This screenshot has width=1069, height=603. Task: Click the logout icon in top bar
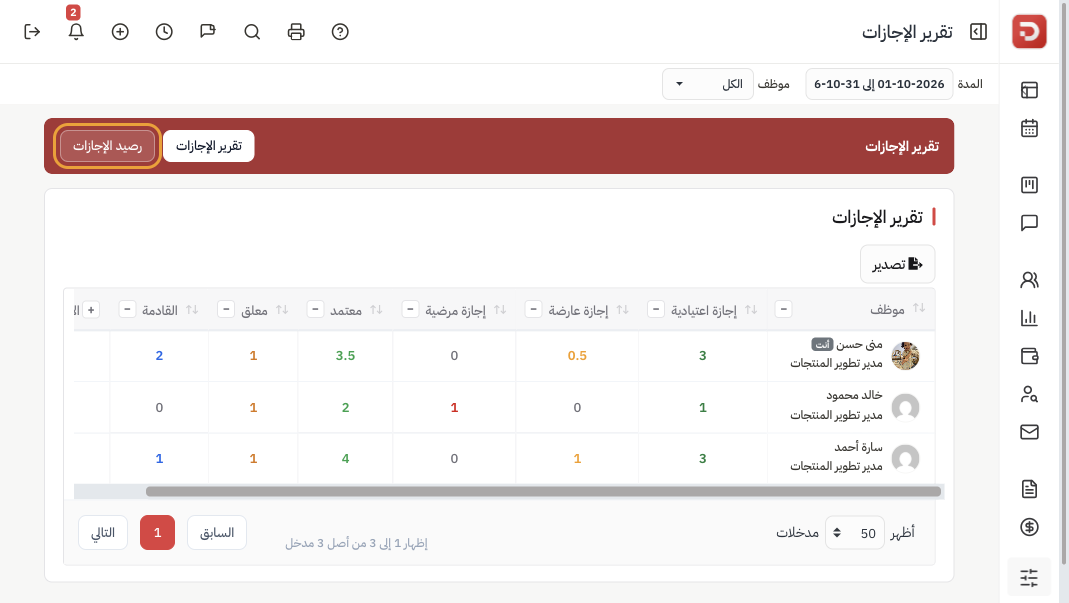pyautogui.click(x=32, y=31)
